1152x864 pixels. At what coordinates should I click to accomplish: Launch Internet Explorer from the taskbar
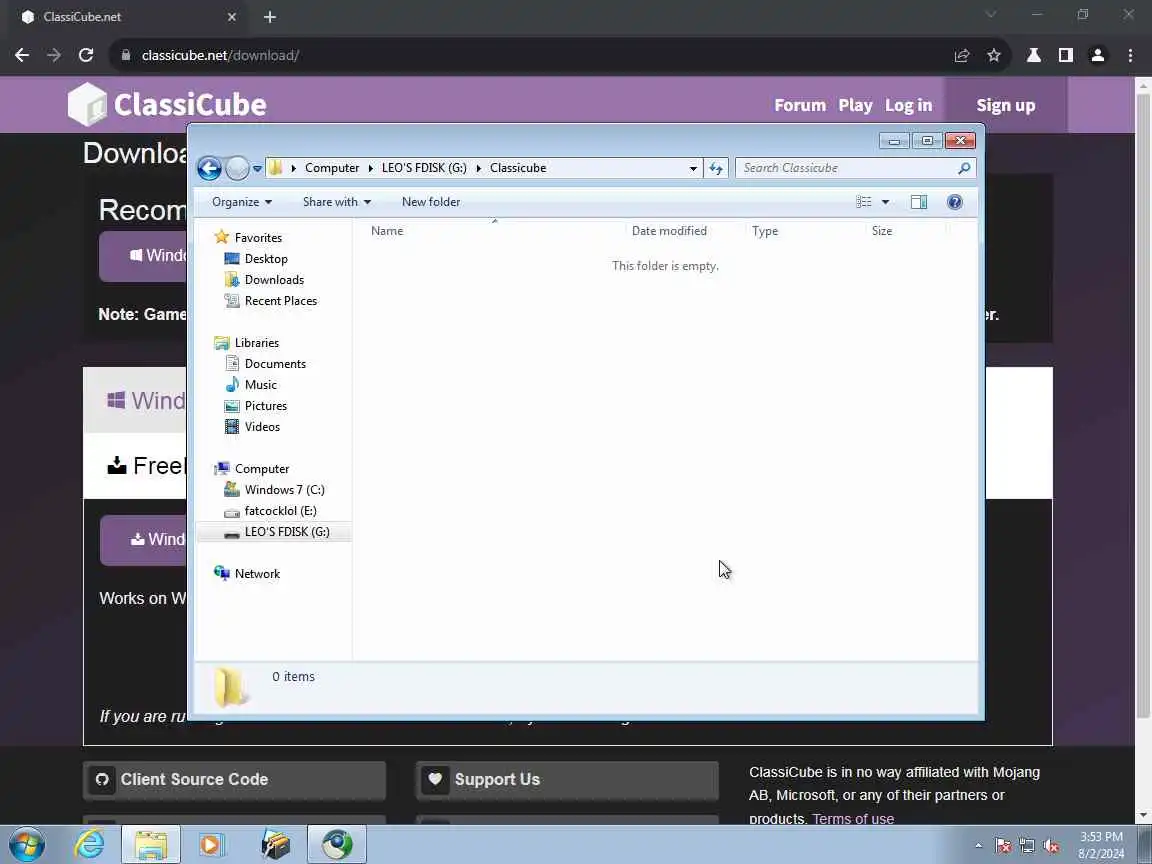[x=89, y=845]
